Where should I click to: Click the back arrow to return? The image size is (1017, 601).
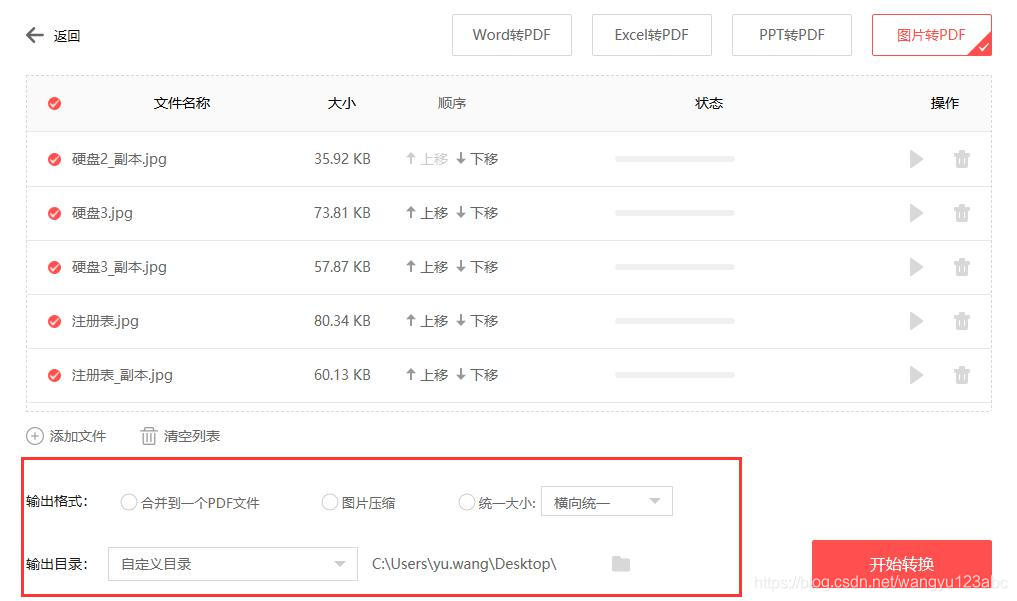point(33,34)
